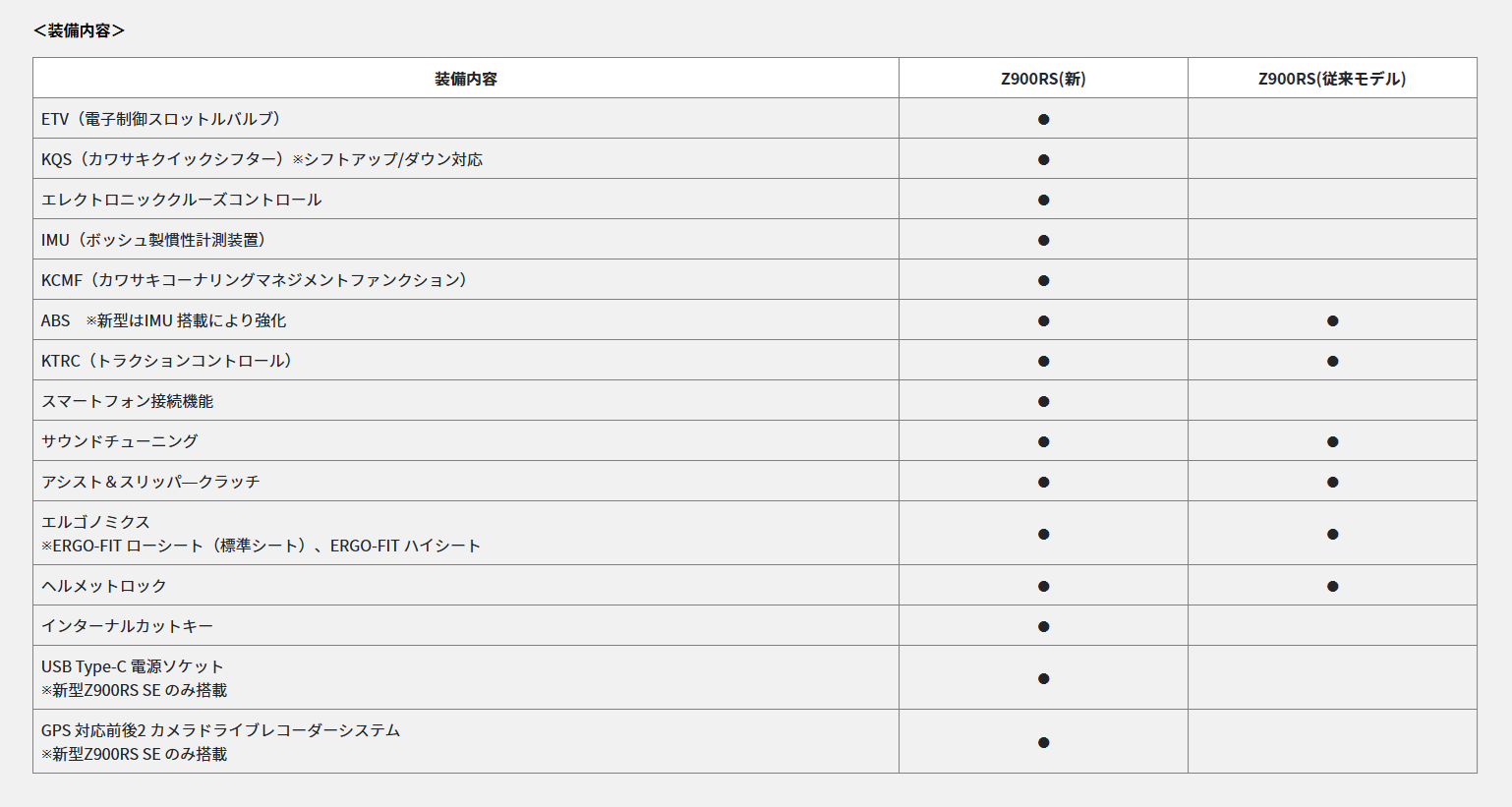Screen dimensions: 1512x807
Task: Click the サウンドチューニング dot under Z900RS(従来モデル)
Action: 1332,441
